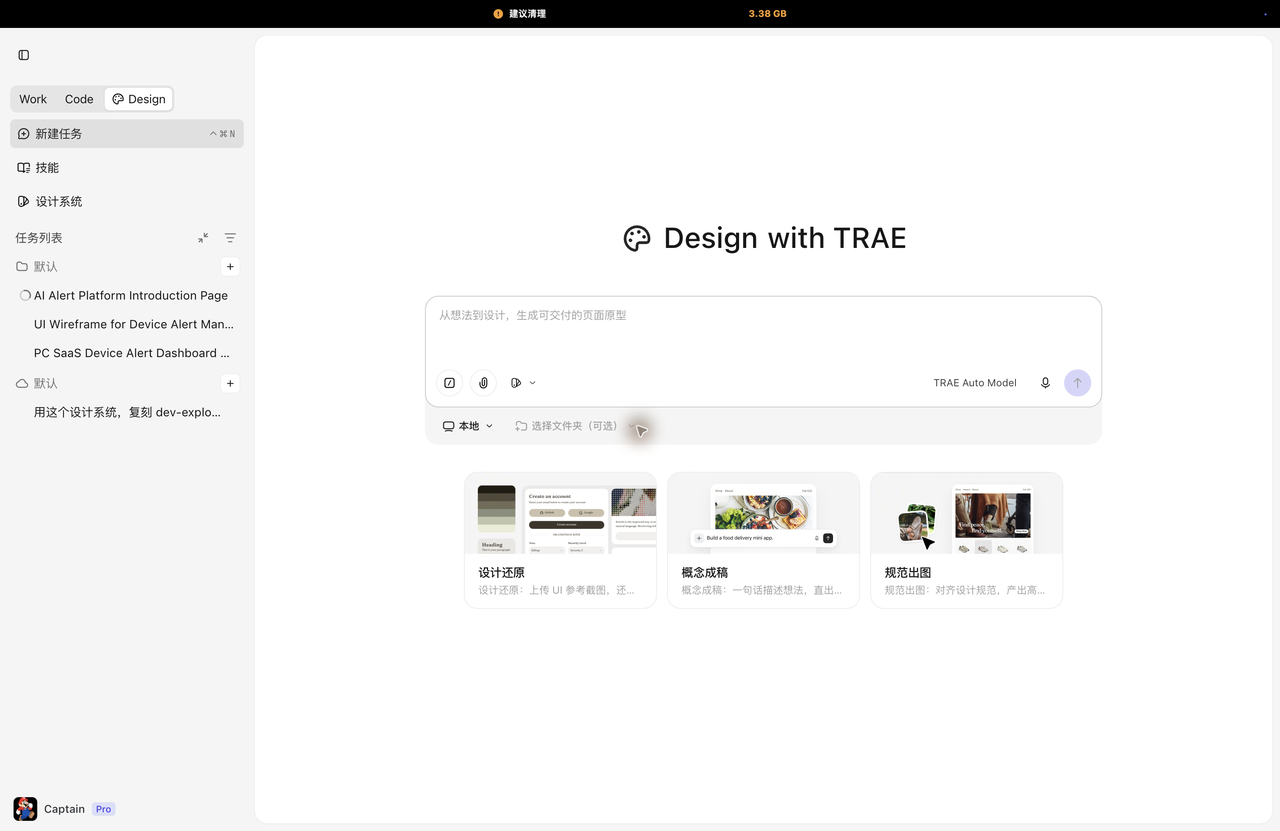Add a task to the cloud 默认 group
The image size is (1280, 831).
coord(230,384)
